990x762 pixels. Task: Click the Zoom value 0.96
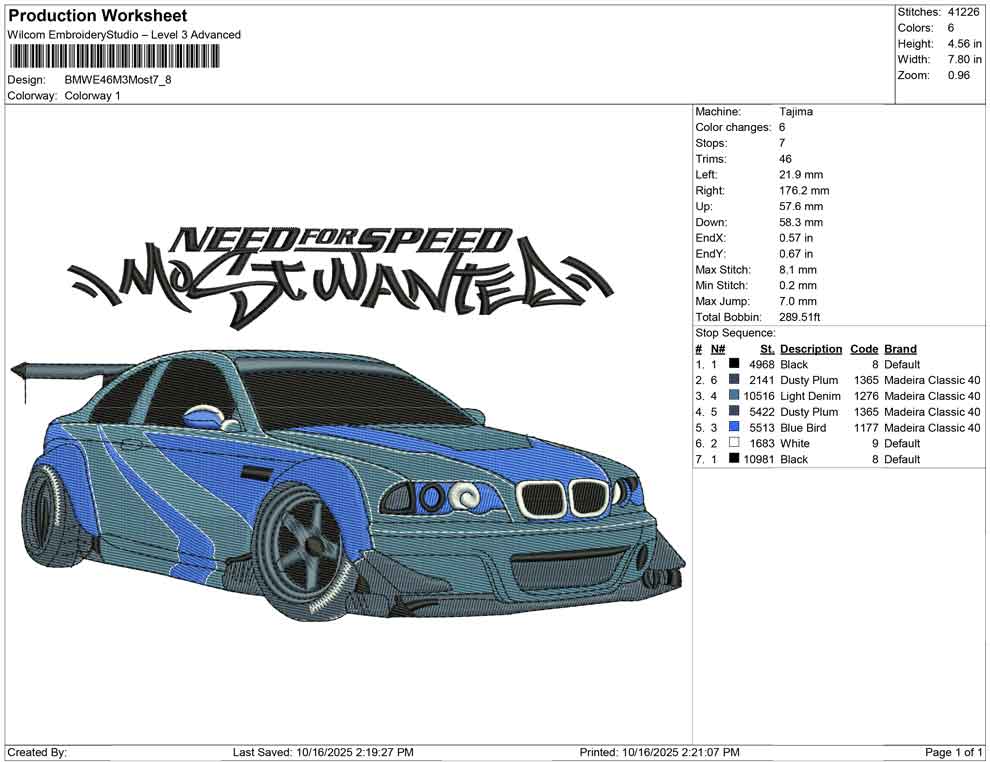click(958, 75)
